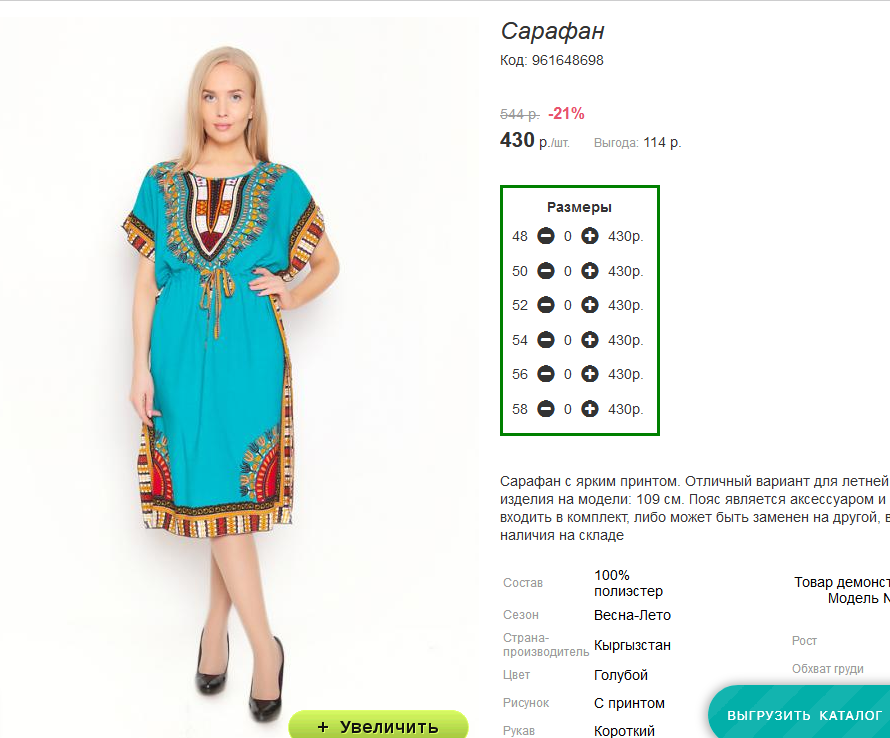Select the size 48 quantity value

tap(568, 236)
